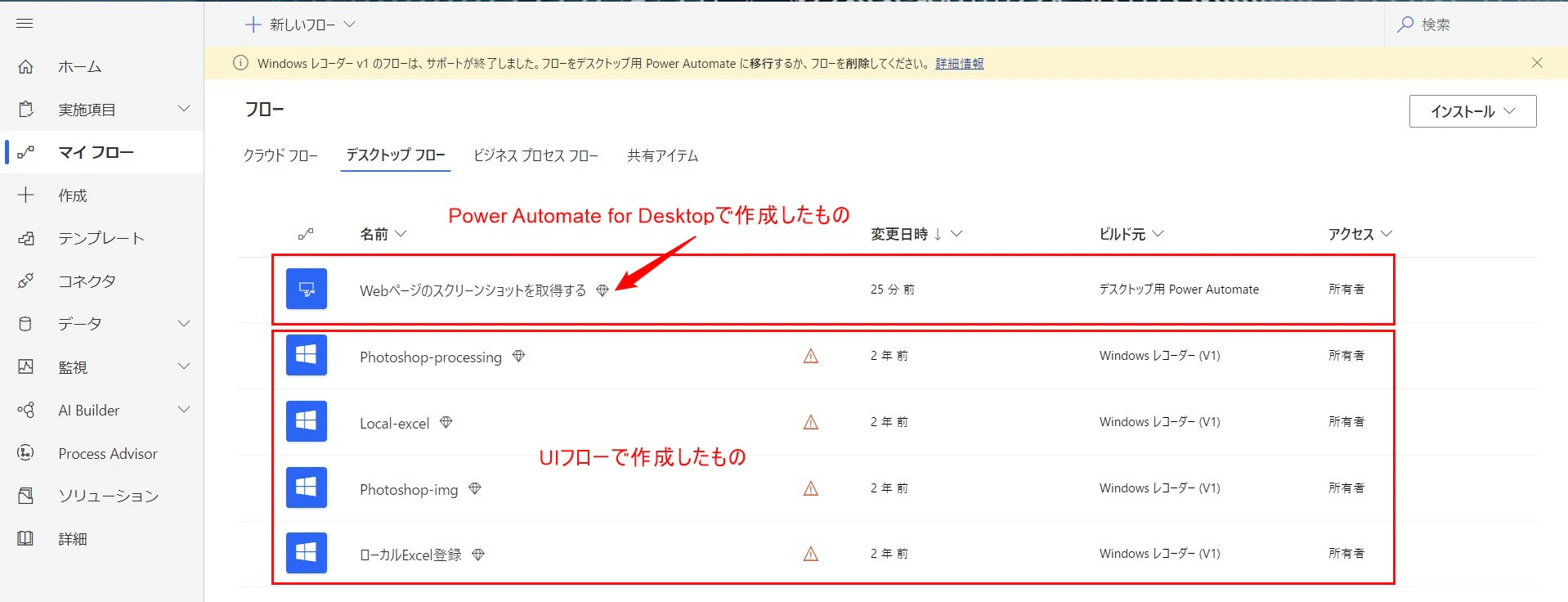Click the warning triangle on Photoshop-processing row
Image resolution: width=1568 pixels, height=602 pixels.
tap(811, 356)
